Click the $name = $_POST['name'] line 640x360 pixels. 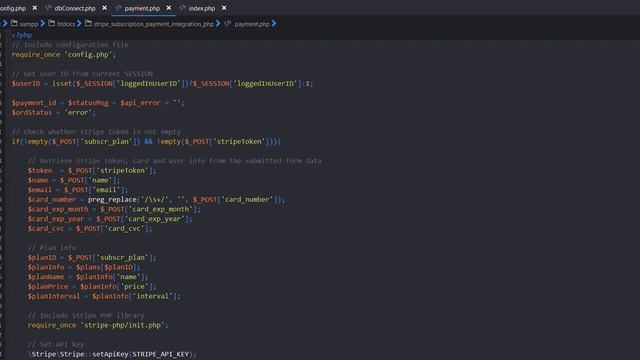click(74, 180)
